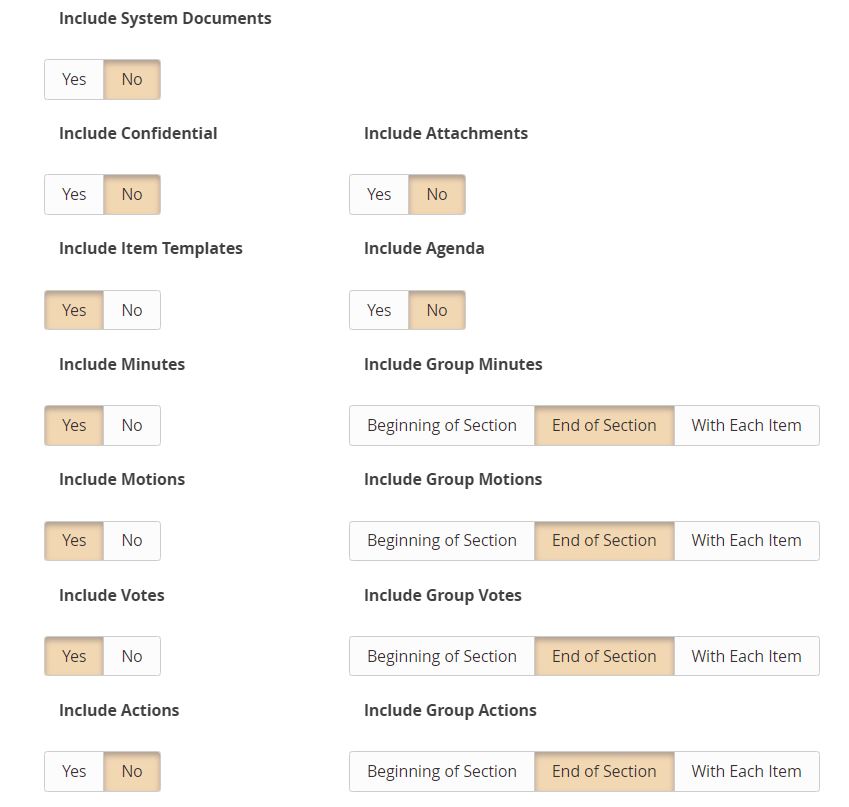This screenshot has height=807, width=849.
Task: Enable Include Confidential with Yes
Action: point(74,194)
